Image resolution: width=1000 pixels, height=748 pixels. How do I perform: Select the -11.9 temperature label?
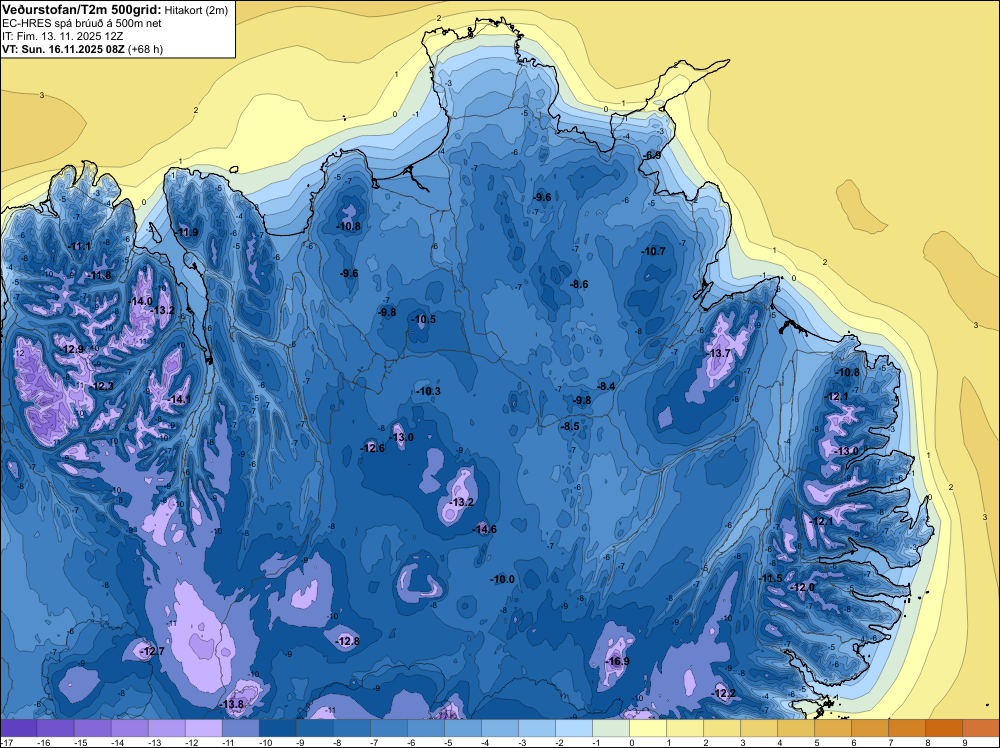coord(187,232)
